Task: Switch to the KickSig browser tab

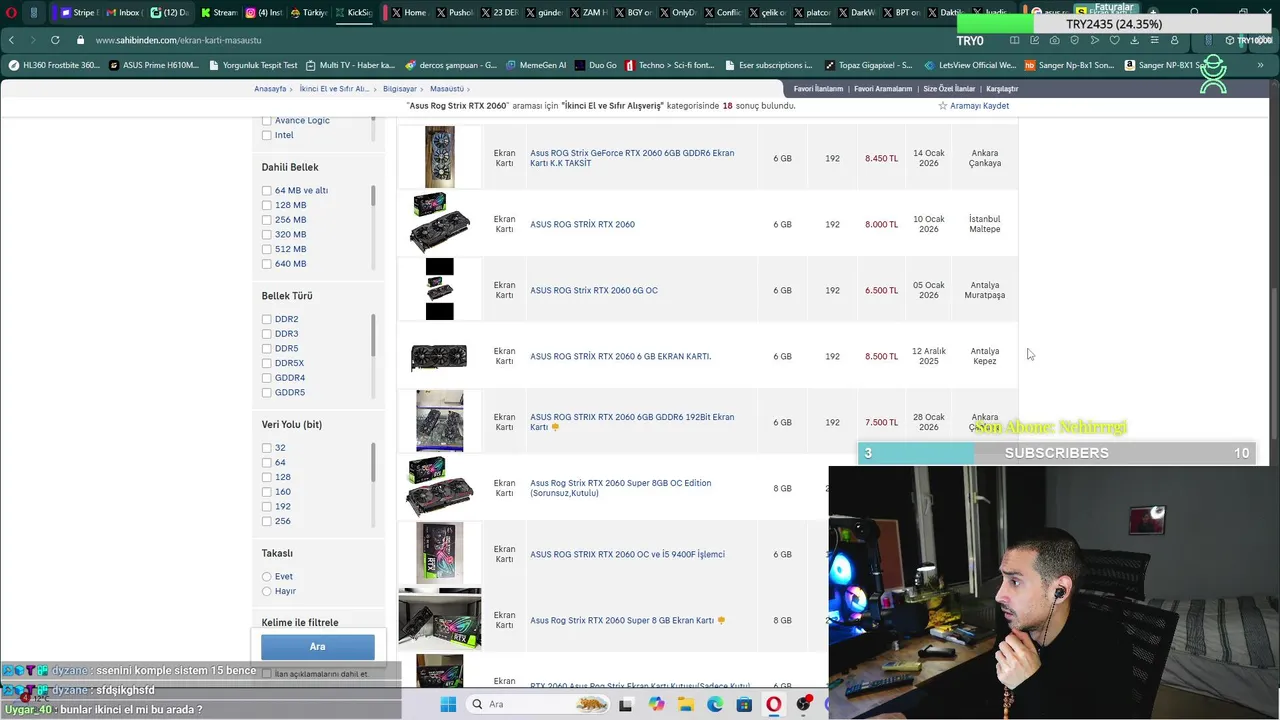Action: 354,12
